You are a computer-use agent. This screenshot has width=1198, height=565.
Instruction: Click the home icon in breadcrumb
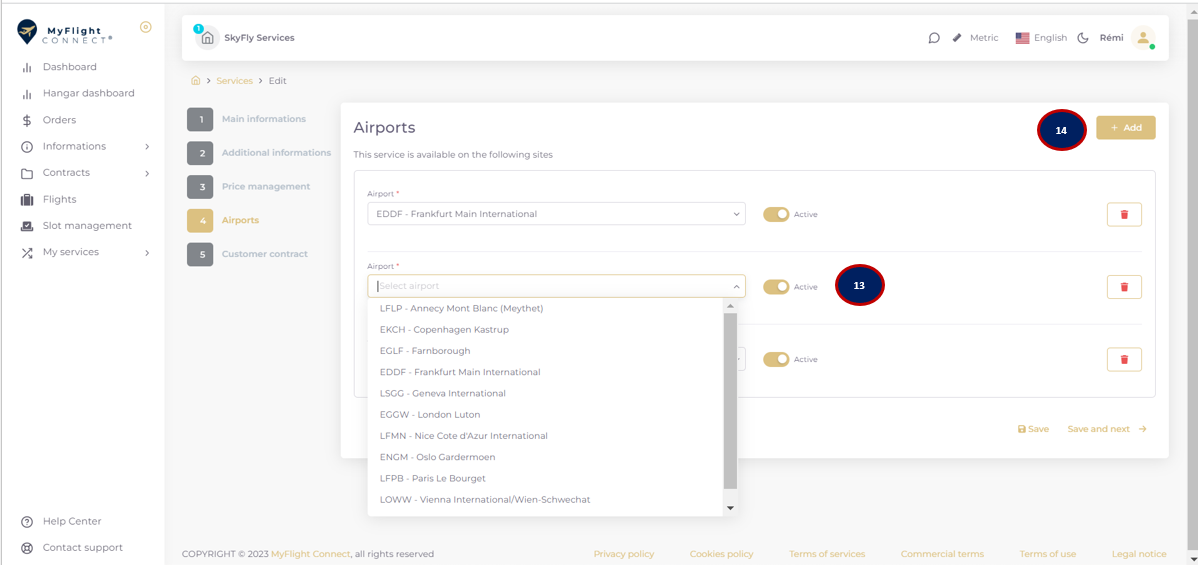click(x=196, y=80)
